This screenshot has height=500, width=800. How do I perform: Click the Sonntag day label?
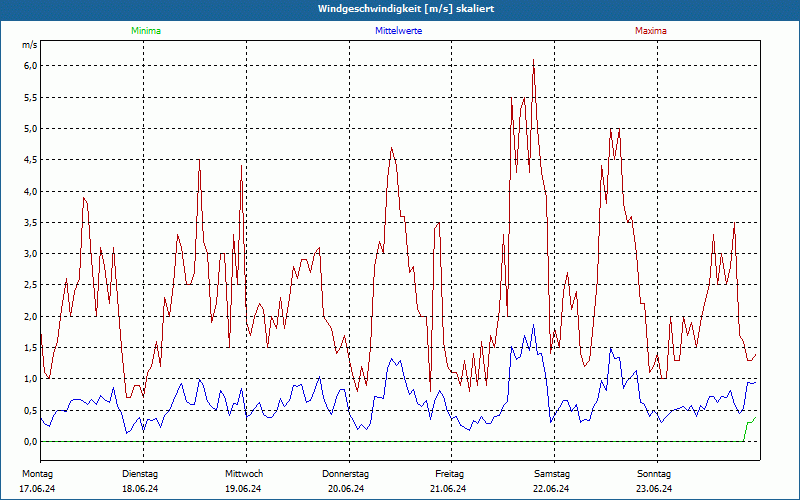tap(654, 474)
